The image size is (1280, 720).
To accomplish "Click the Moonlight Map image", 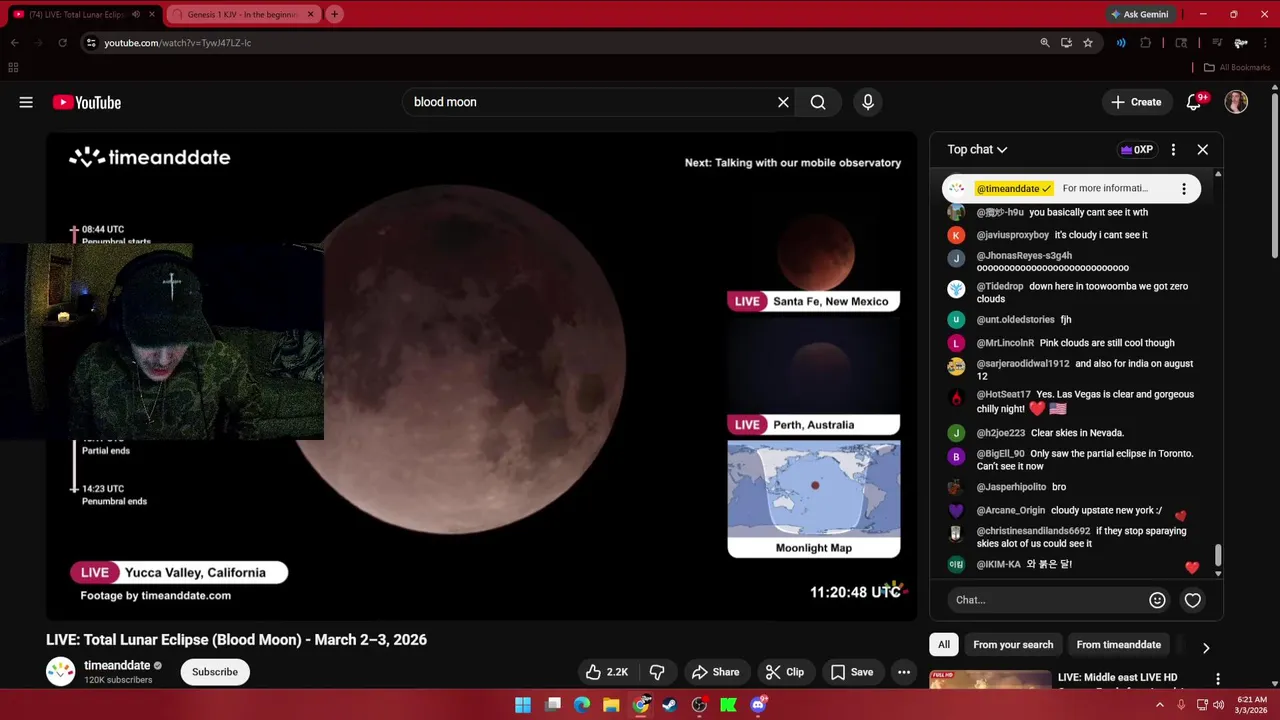I will click(814, 490).
